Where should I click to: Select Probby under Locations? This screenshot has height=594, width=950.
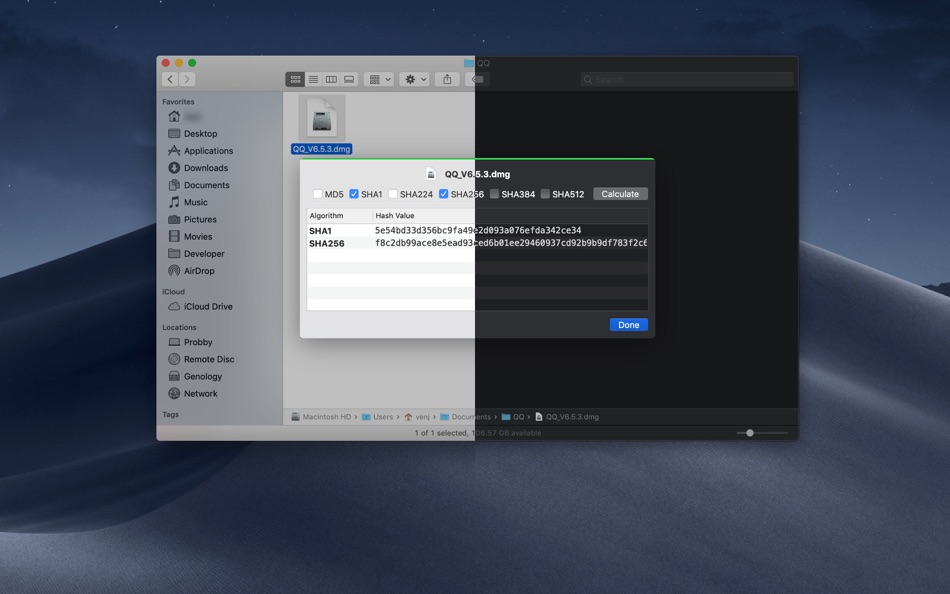click(190, 342)
